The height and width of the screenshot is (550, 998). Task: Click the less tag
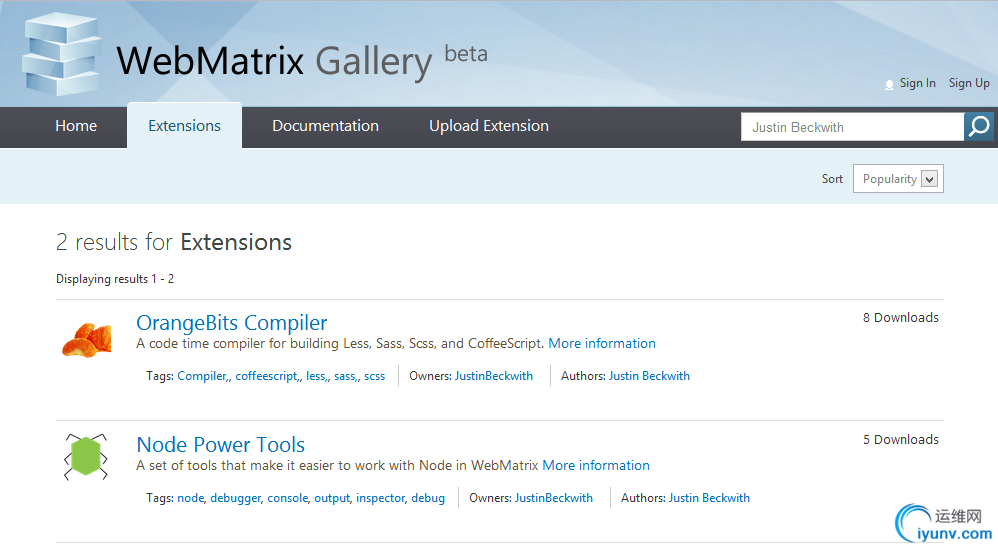pyautogui.click(x=316, y=376)
